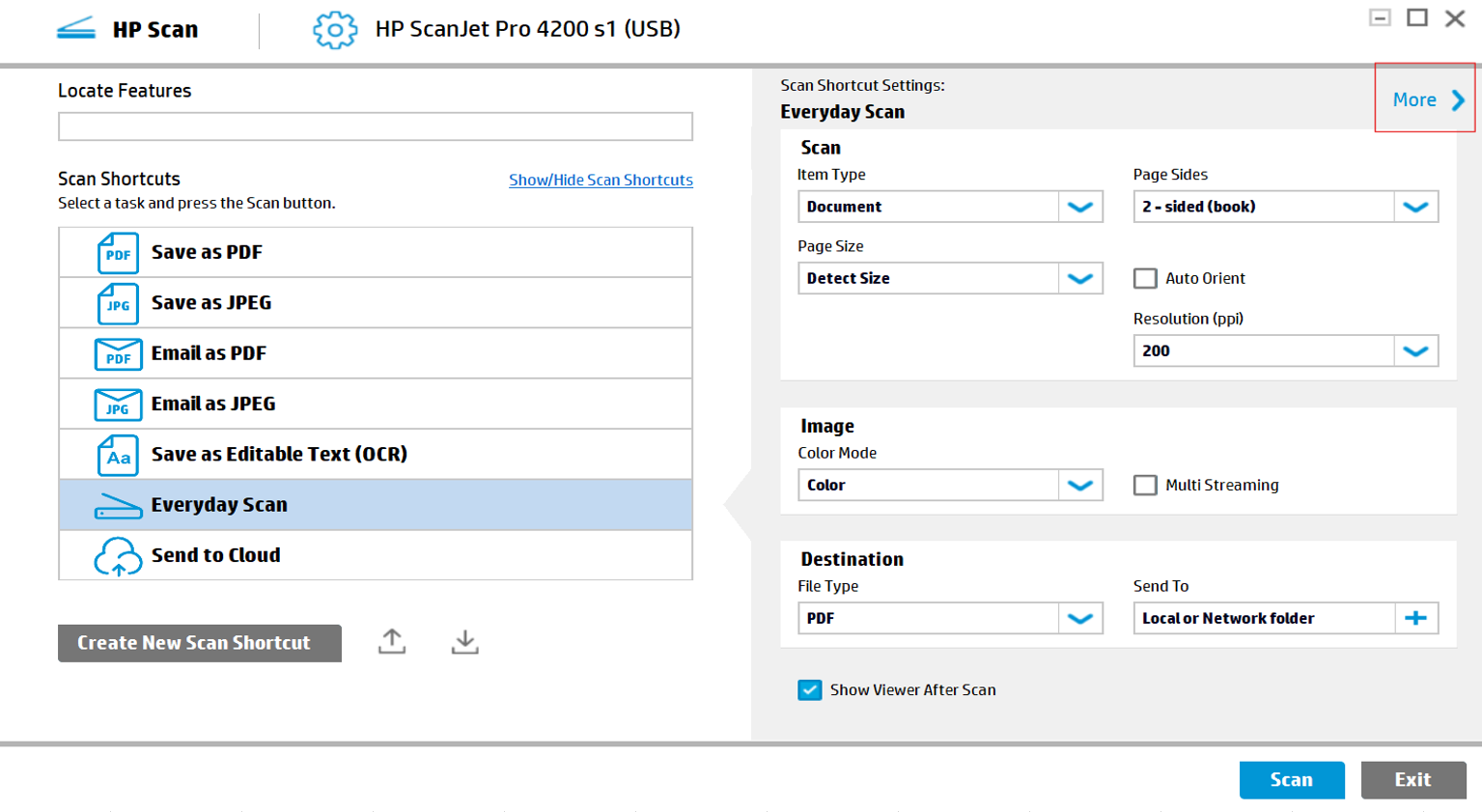Click the Send to Cloud icon

click(117, 554)
